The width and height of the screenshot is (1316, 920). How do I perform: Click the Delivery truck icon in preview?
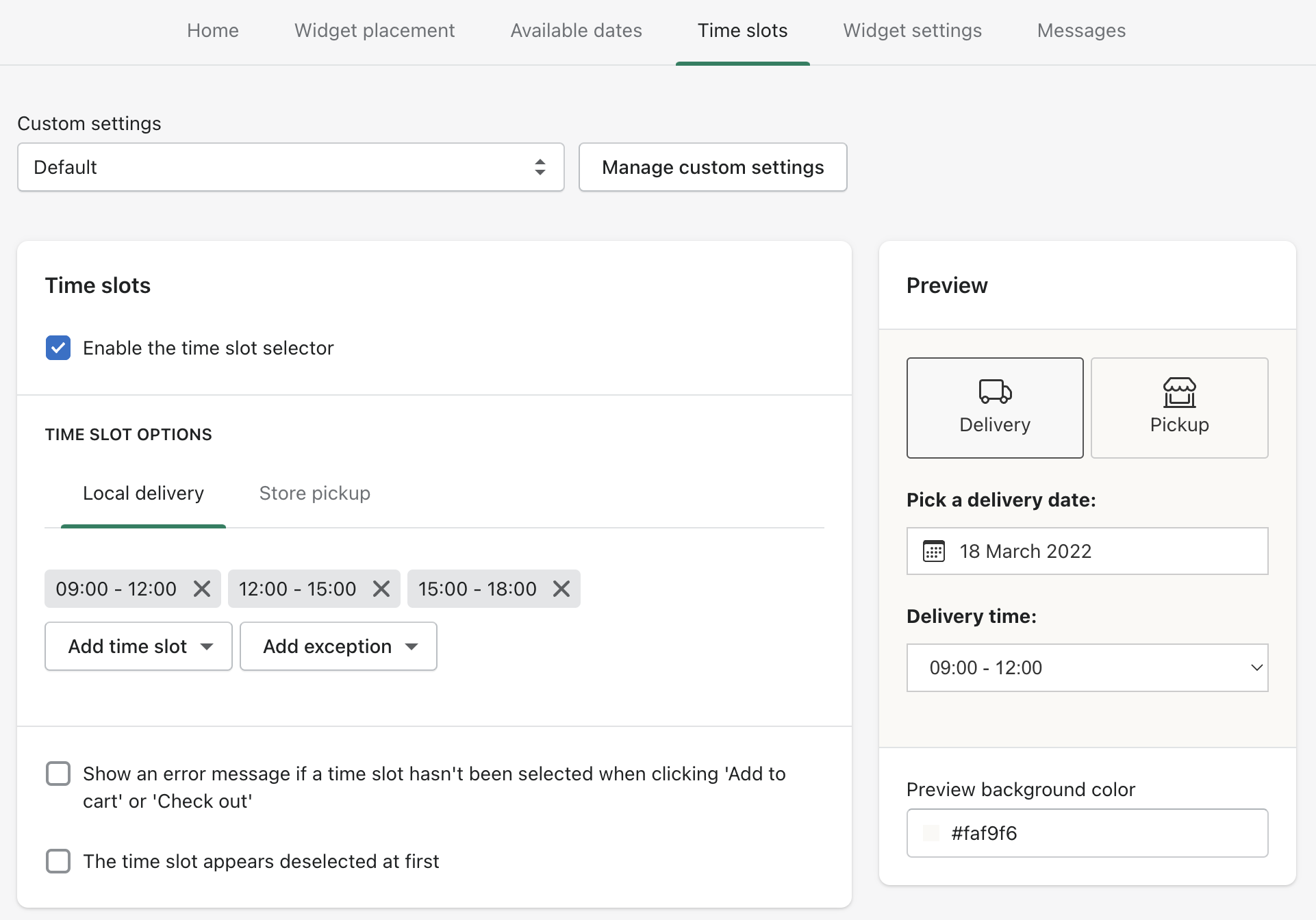coord(995,392)
